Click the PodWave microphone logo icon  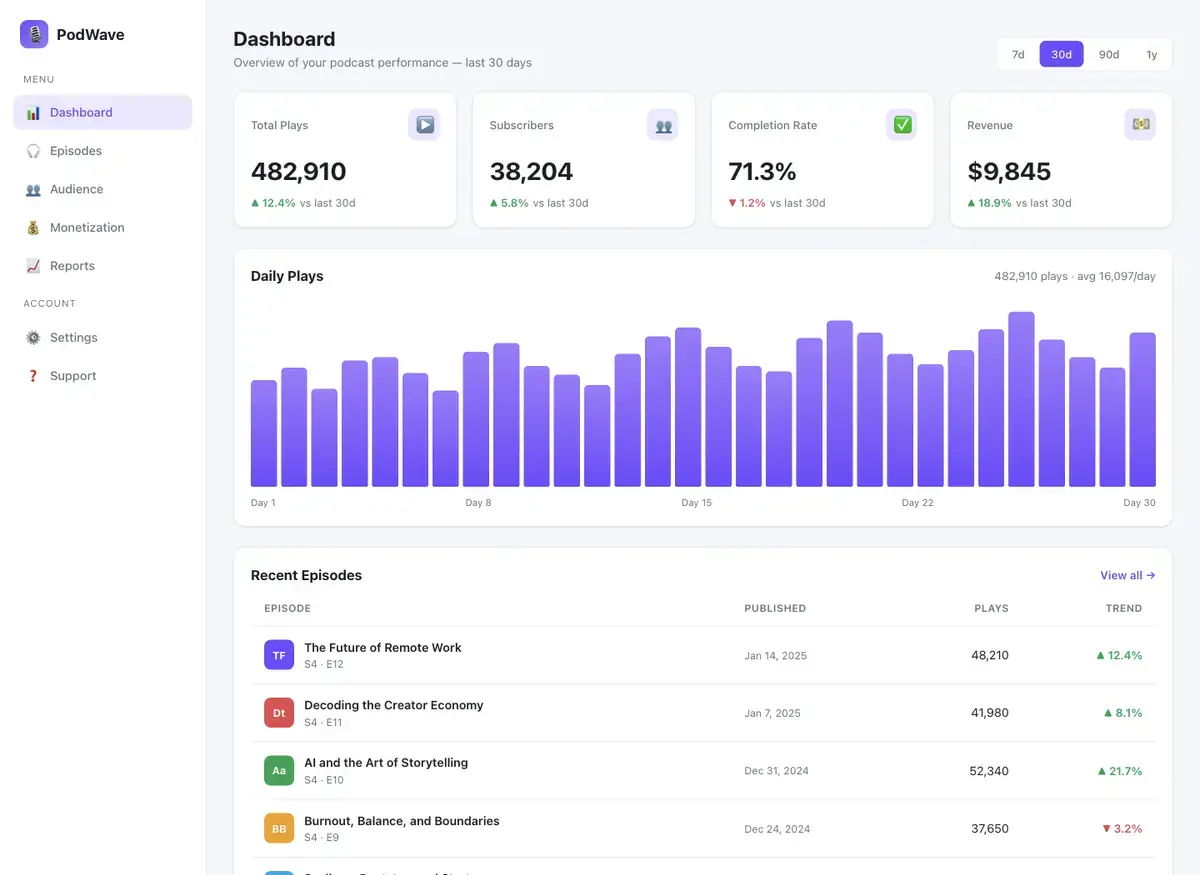pyautogui.click(x=34, y=34)
